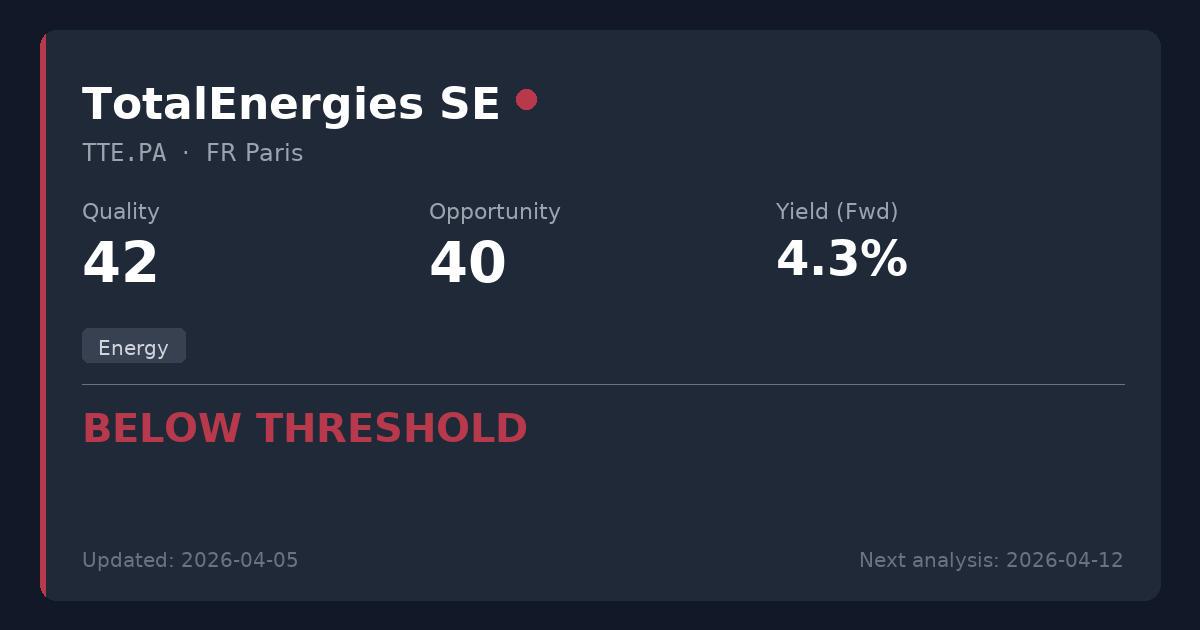The width and height of the screenshot is (1200, 630).
Task: Click the Updated 2026-04-05 date
Action: click(190, 560)
